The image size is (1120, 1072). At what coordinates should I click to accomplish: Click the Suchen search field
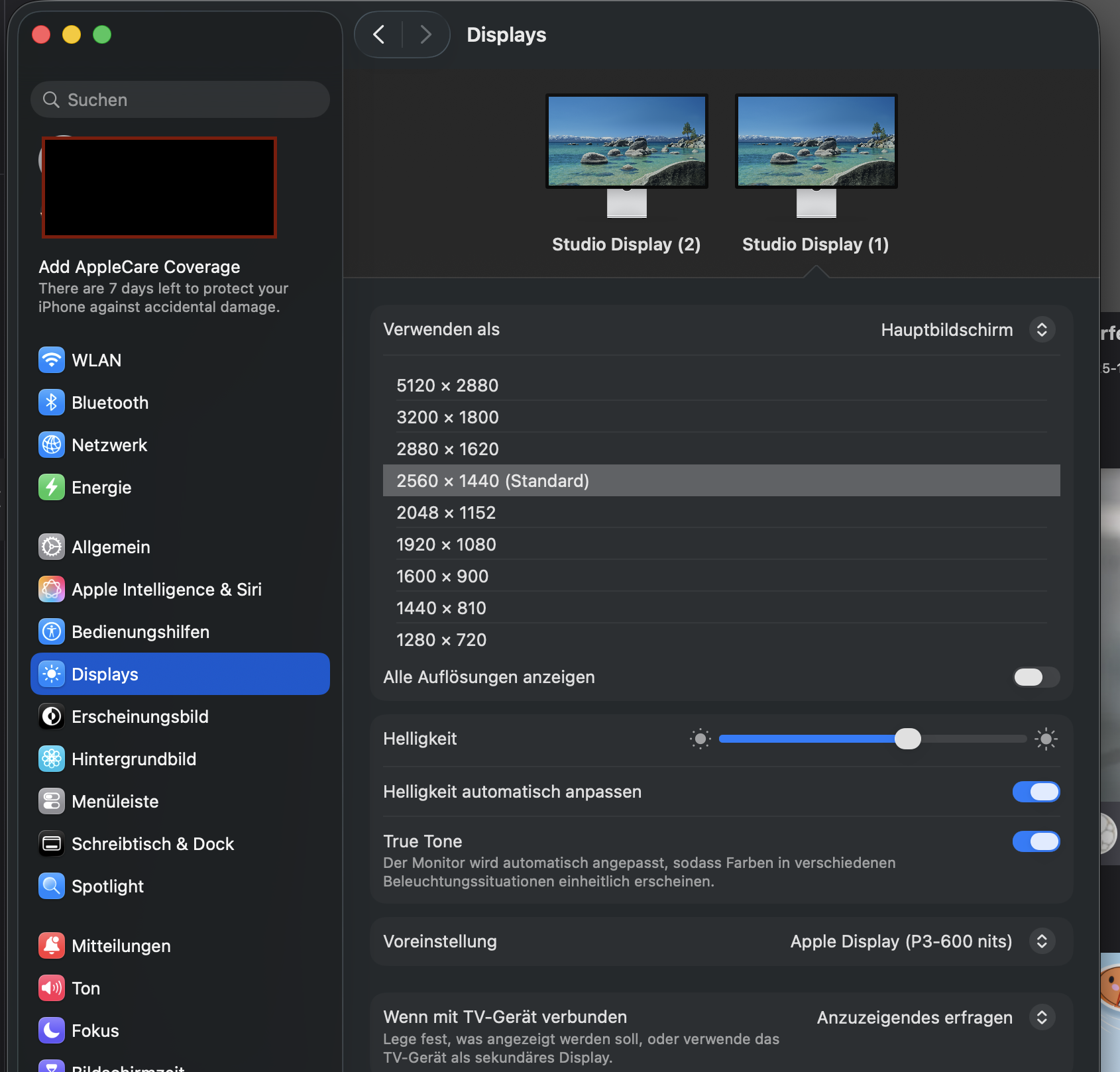tap(180, 99)
